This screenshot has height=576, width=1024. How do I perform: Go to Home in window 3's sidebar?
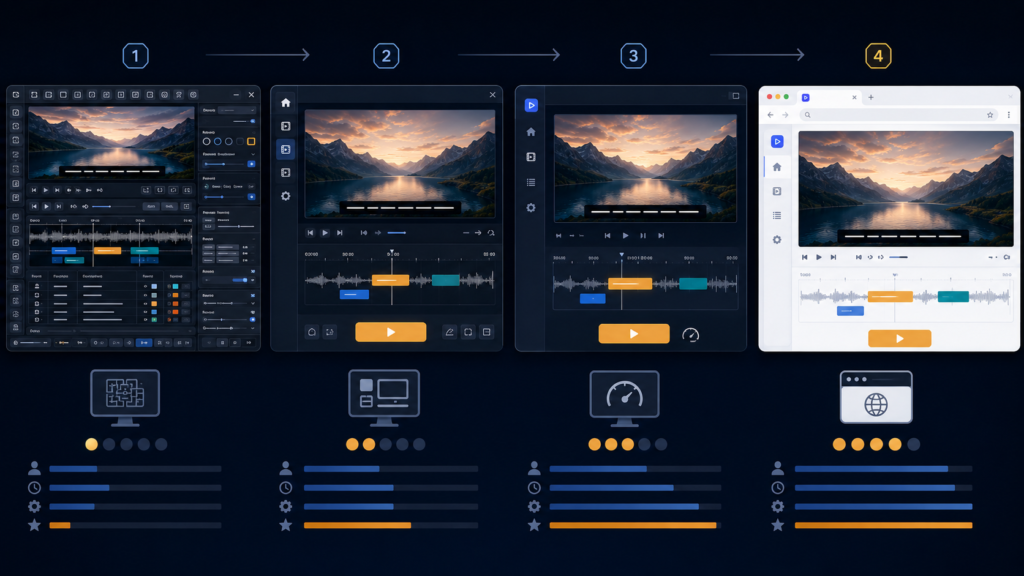click(531, 132)
